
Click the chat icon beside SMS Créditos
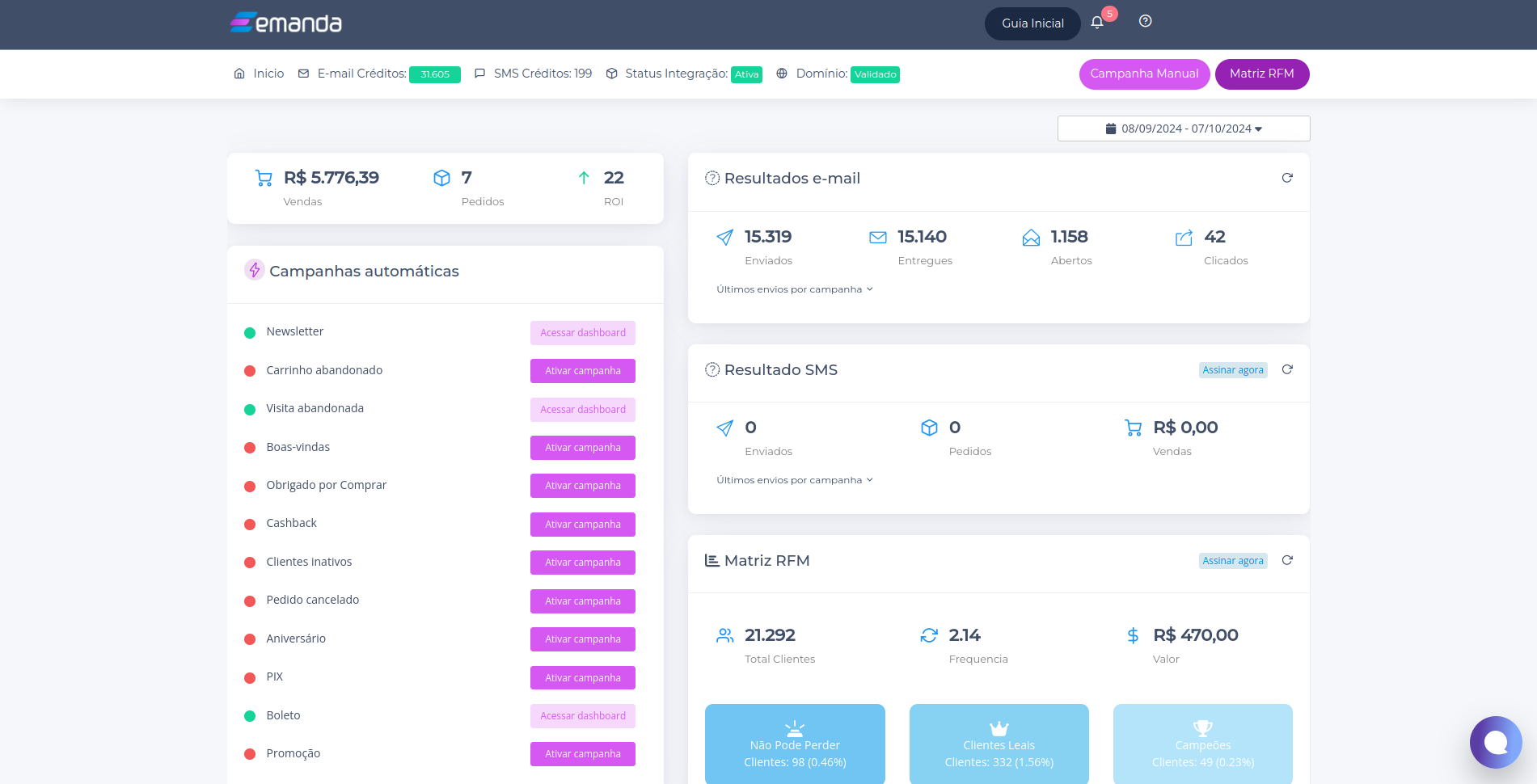pyautogui.click(x=479, y=74)
